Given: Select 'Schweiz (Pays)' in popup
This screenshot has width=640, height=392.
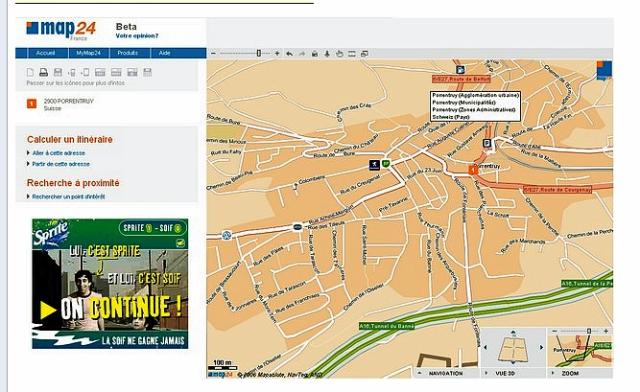Looking at the screenshot, I should coord(451,117).
